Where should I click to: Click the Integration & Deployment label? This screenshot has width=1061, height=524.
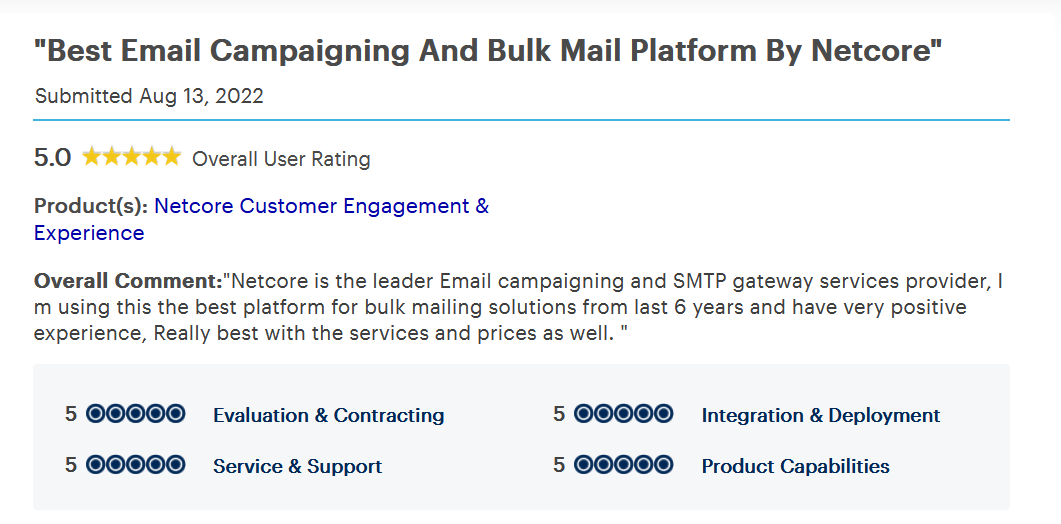tap(821, 415)
